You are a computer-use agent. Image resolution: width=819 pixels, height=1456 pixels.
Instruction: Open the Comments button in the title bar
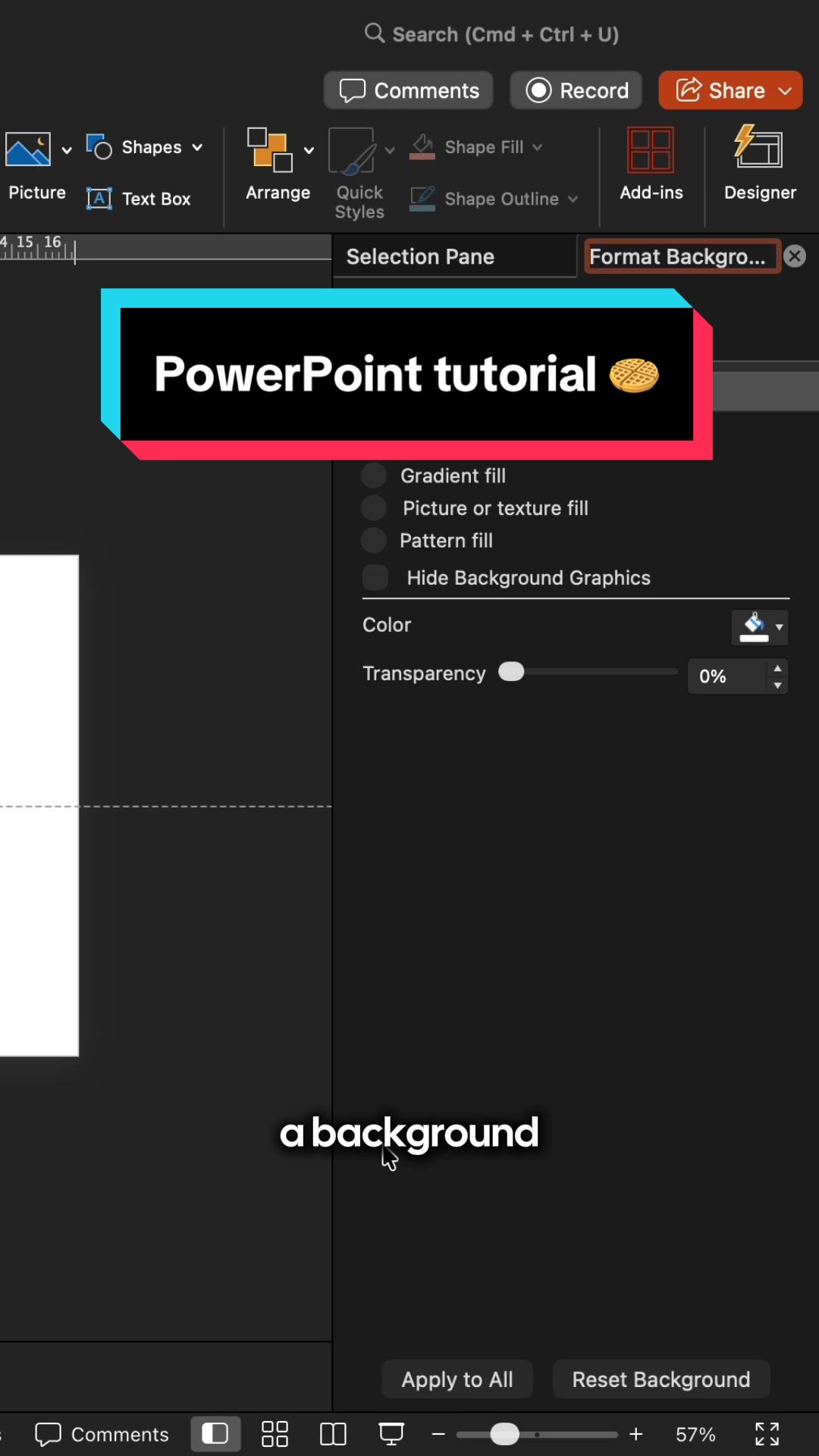409,90
